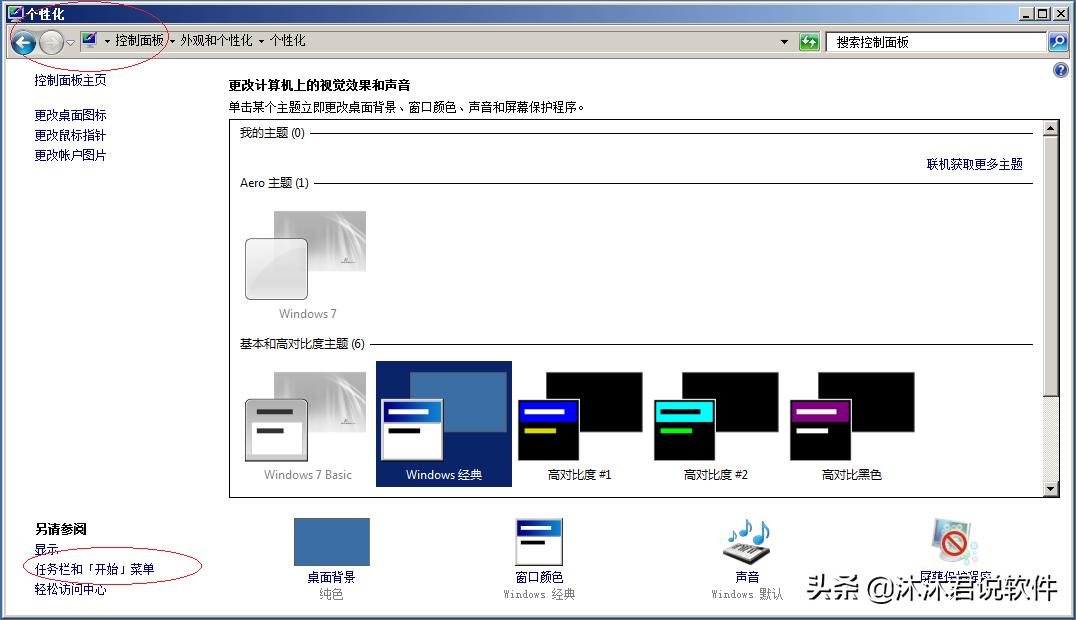Click the Personalization icon in the address bar
1076x620 pixels.
pyautogui.click(x=88, y=41)
